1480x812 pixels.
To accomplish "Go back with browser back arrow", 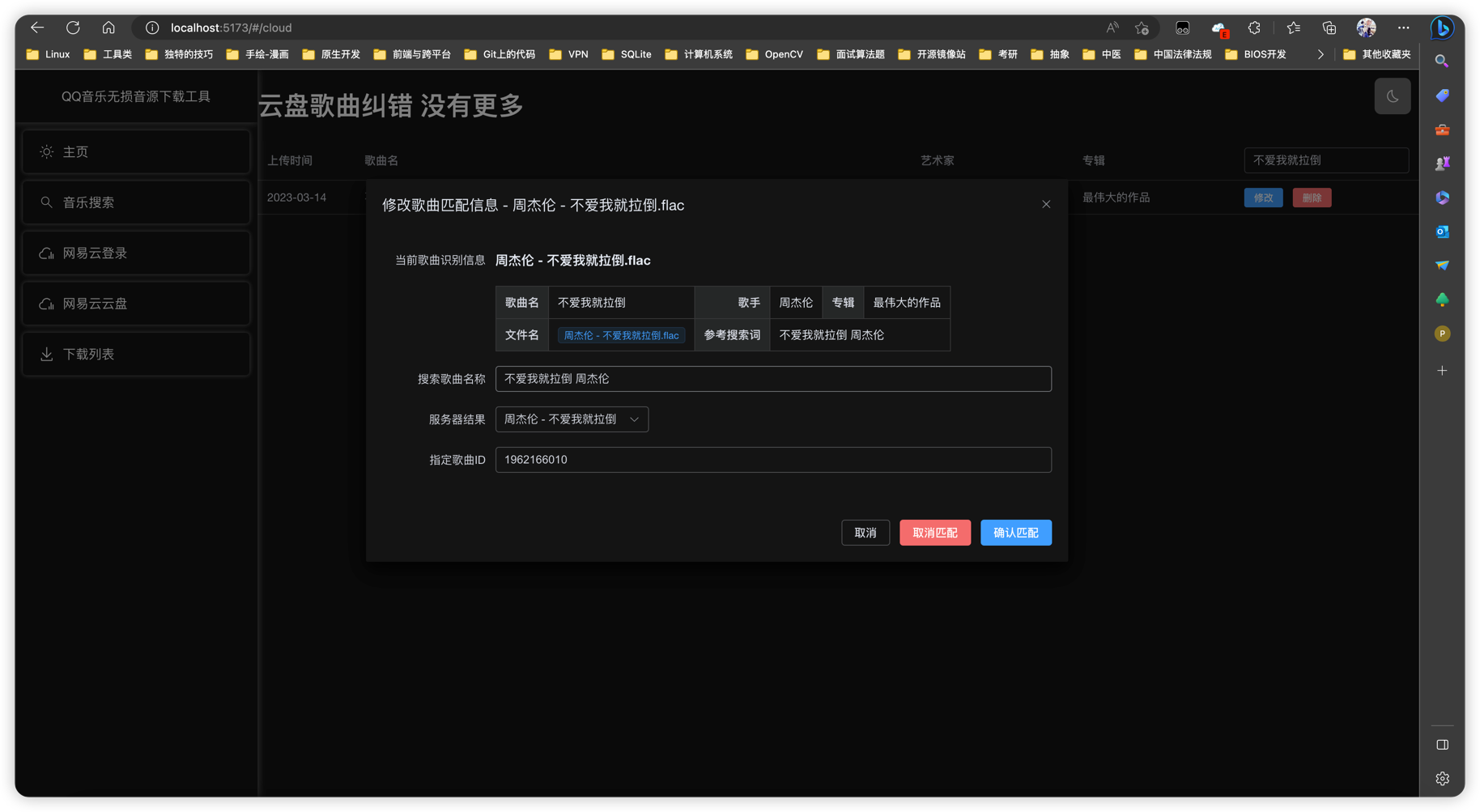I will point(37,28).
